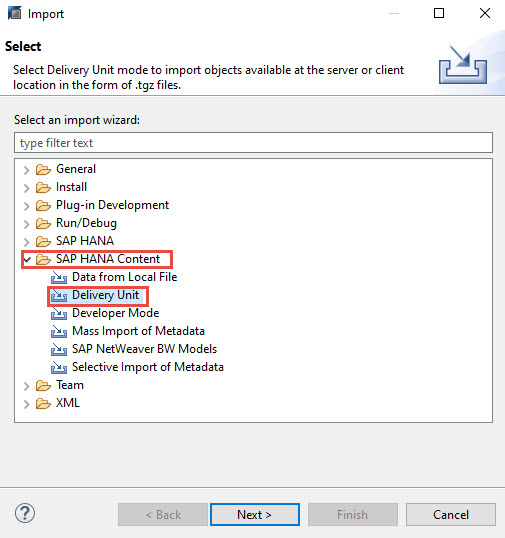The width and height of the screenshot is (505, 538).
Task: Expand the Install category arrow
Action: (x=26, y=188)
